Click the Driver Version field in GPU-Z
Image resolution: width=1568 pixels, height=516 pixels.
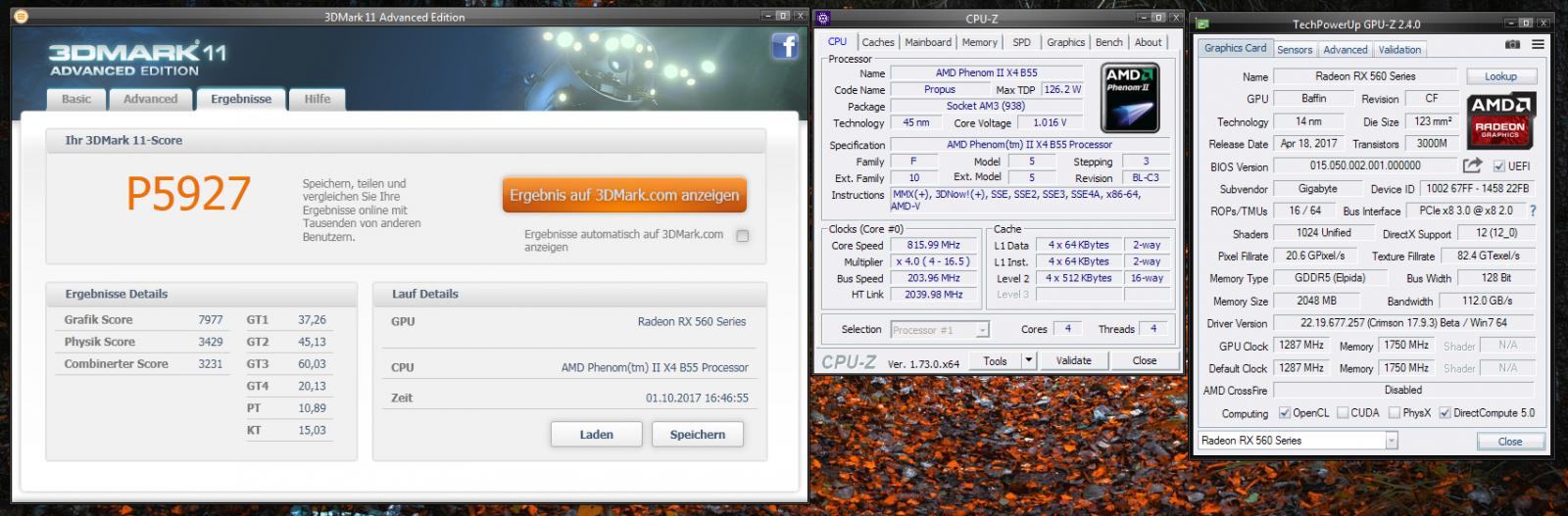[x=1403, y=323]
